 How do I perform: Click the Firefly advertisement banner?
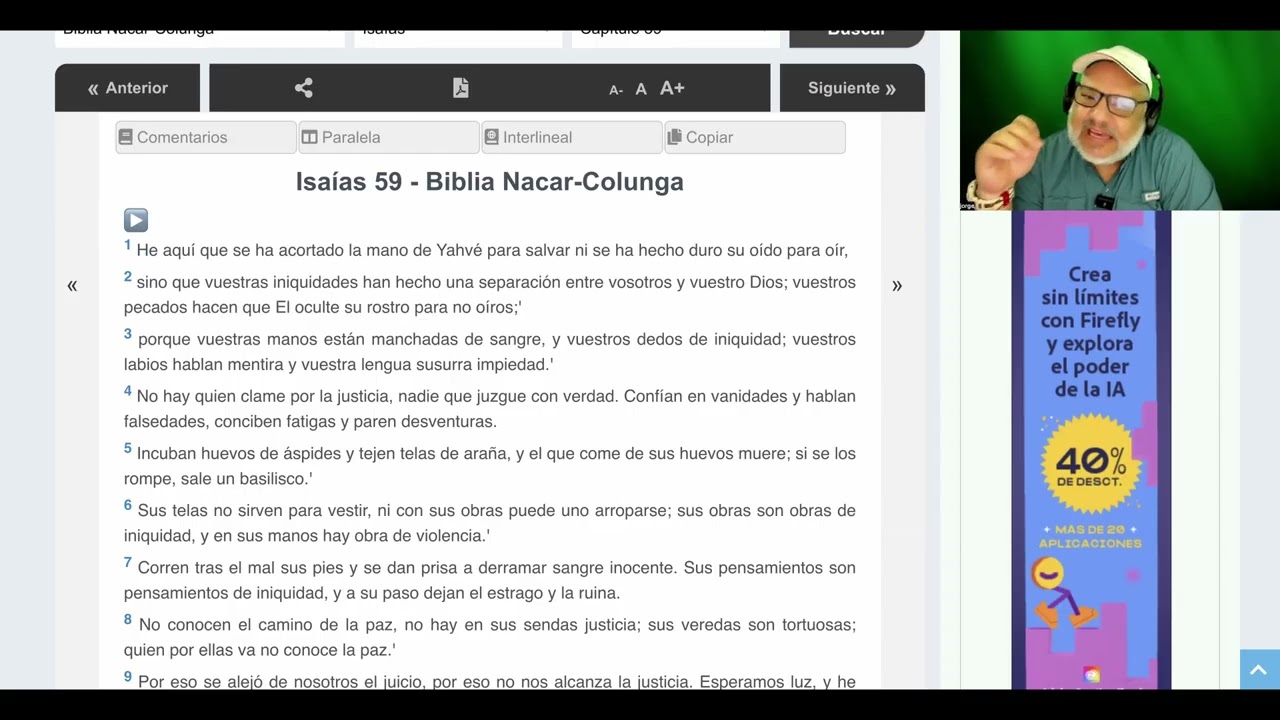[1091, 450]
